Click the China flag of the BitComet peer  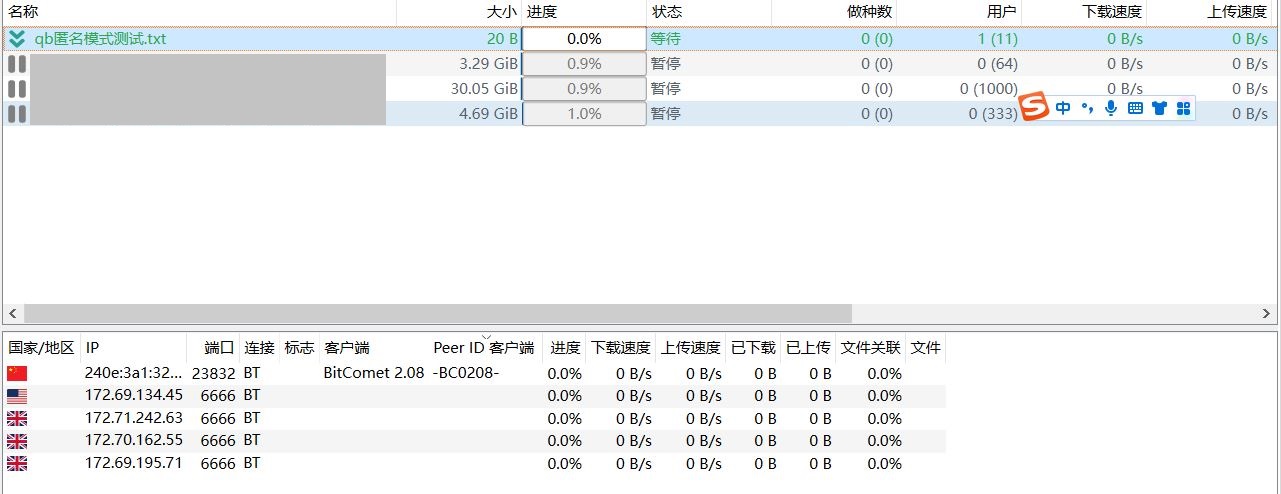point(17,373)
